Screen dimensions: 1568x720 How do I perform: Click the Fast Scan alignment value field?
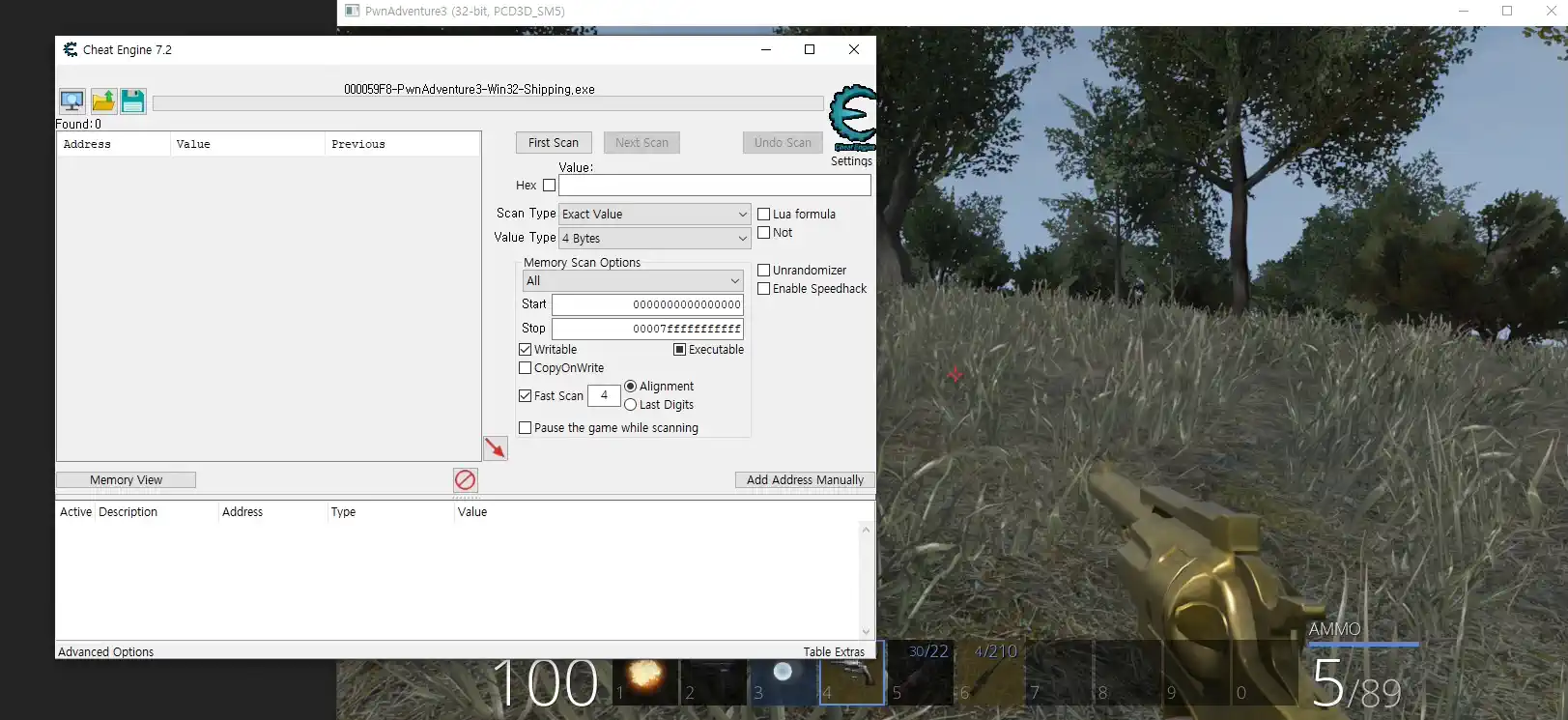click(x=604, y=395)
